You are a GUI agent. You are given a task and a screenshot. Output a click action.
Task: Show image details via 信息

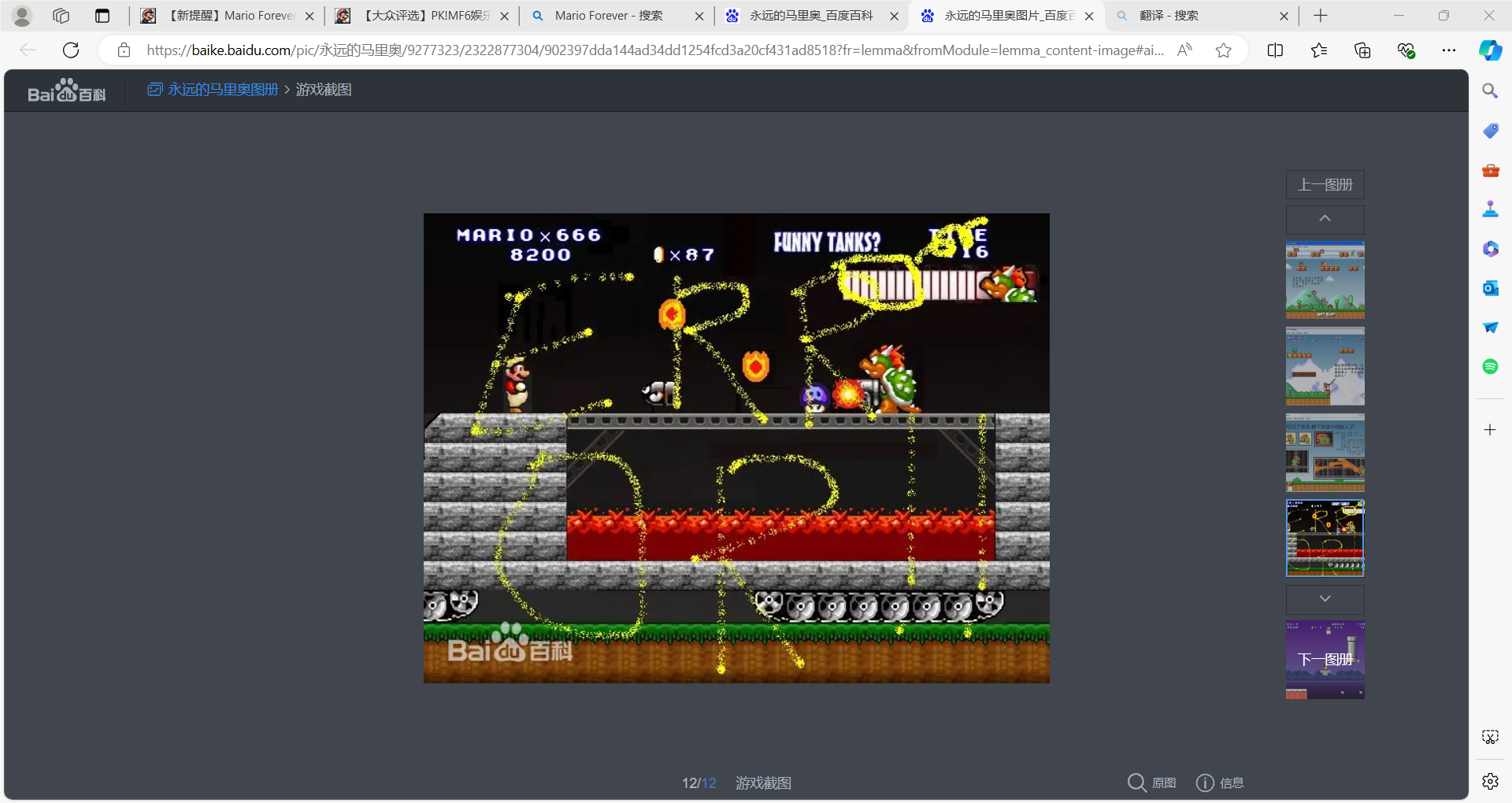click(x=1220, y=783)
